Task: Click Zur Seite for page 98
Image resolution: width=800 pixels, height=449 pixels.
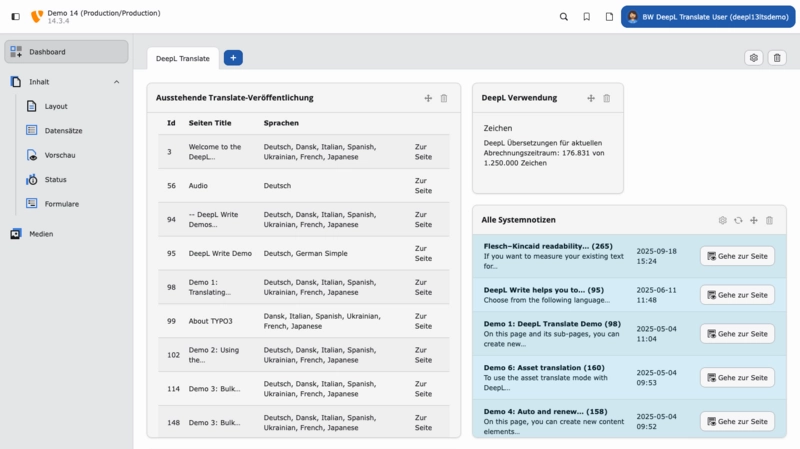Action: [x=423, y=287]
